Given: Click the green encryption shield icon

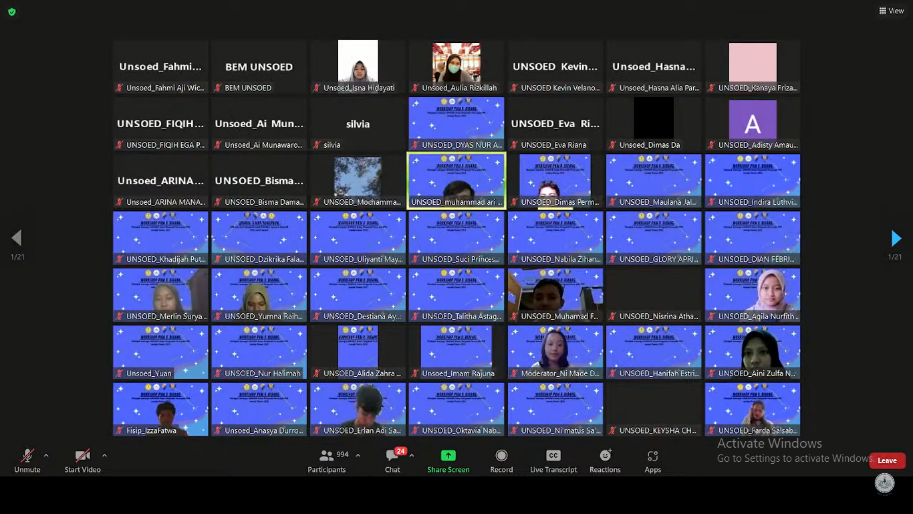Looking at the screenshot, I should pos(12,12).
